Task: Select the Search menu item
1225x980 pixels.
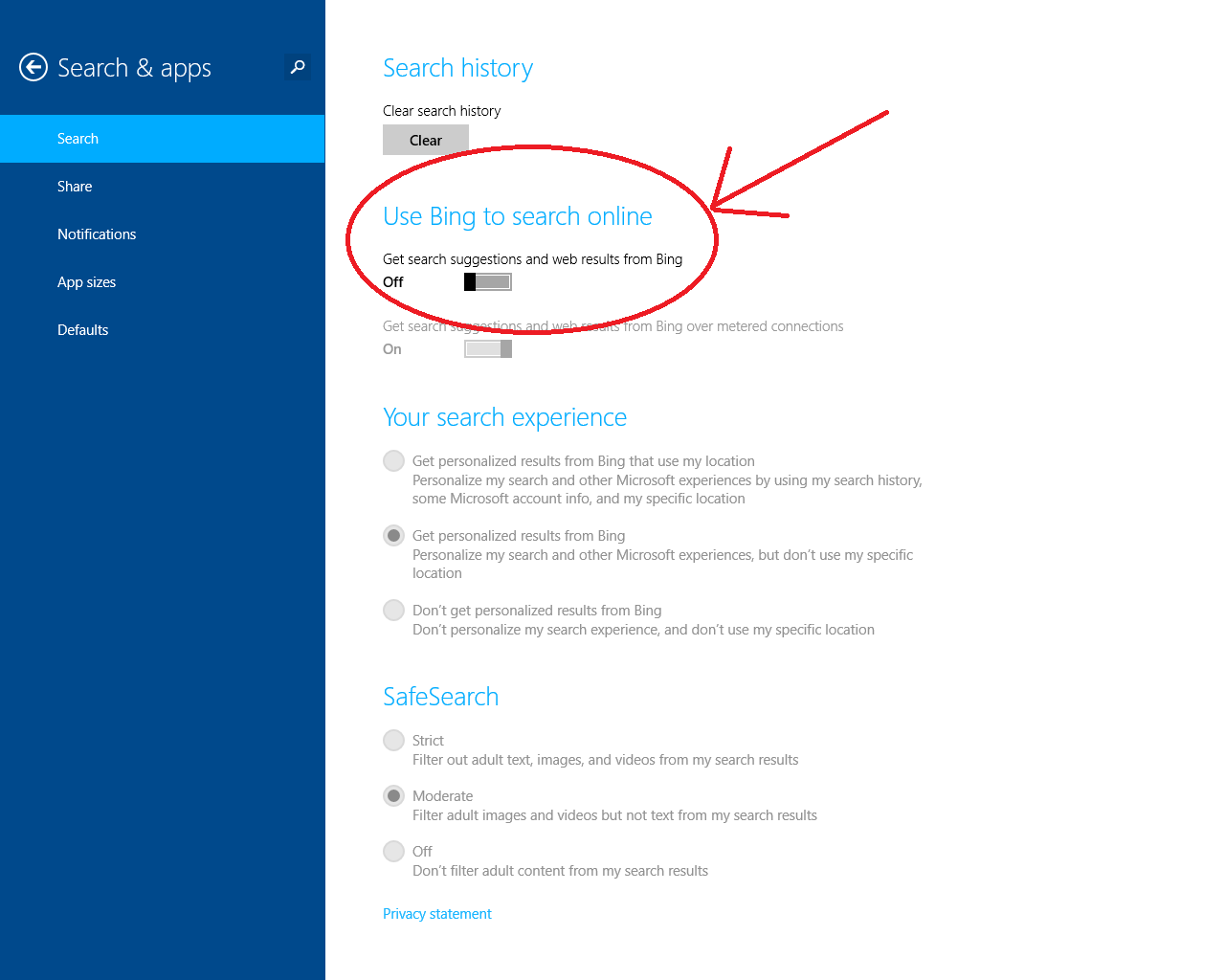Action: coord(163,139)
